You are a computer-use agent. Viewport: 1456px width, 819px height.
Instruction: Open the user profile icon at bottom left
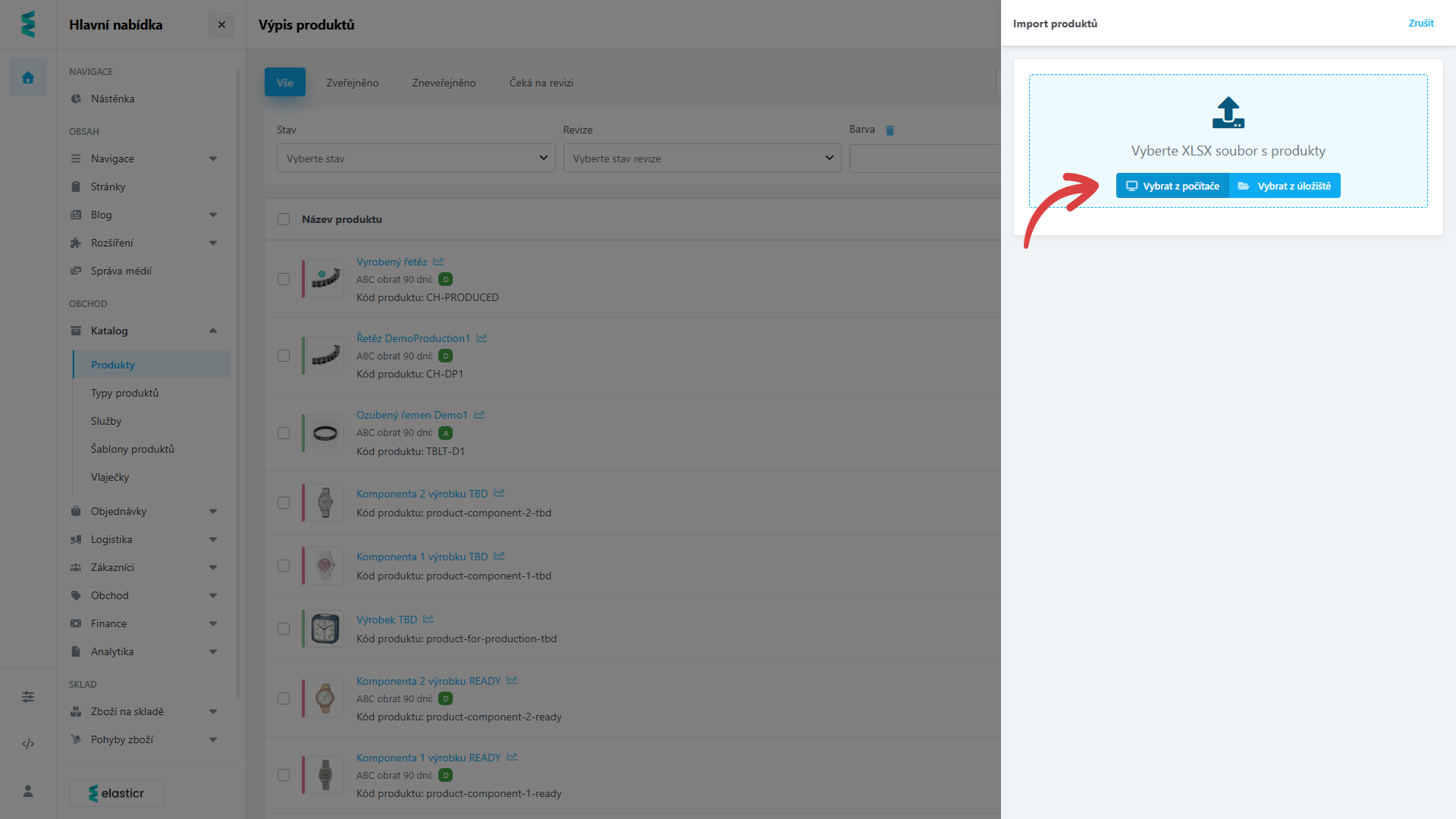pyautogui.click(x=28, y=792)
